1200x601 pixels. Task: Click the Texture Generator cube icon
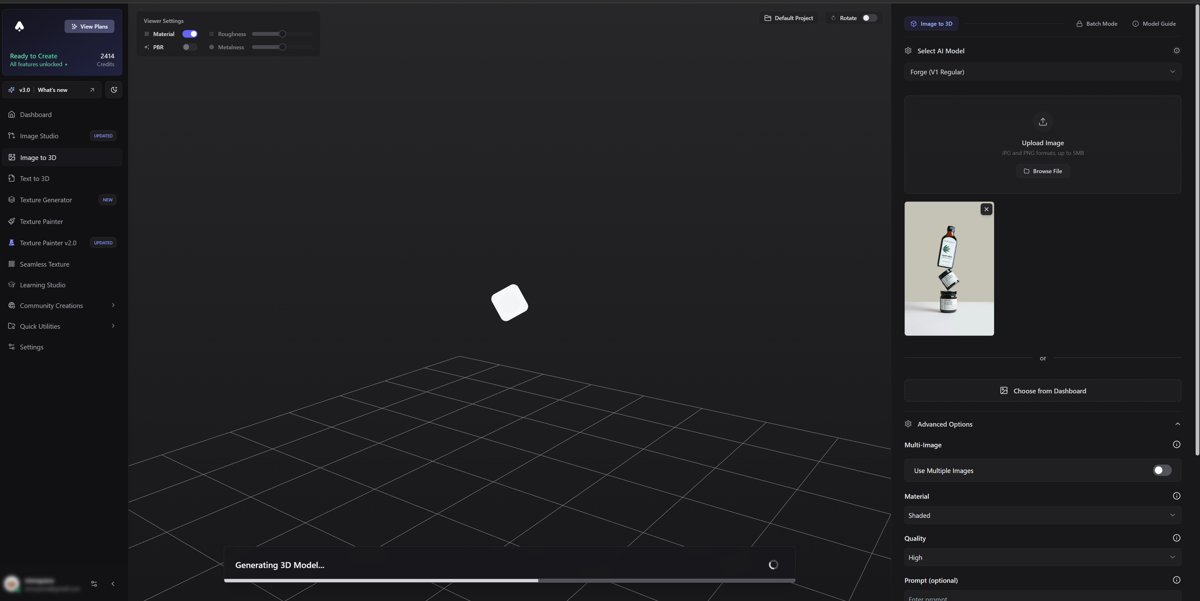(x=11, y=200)
